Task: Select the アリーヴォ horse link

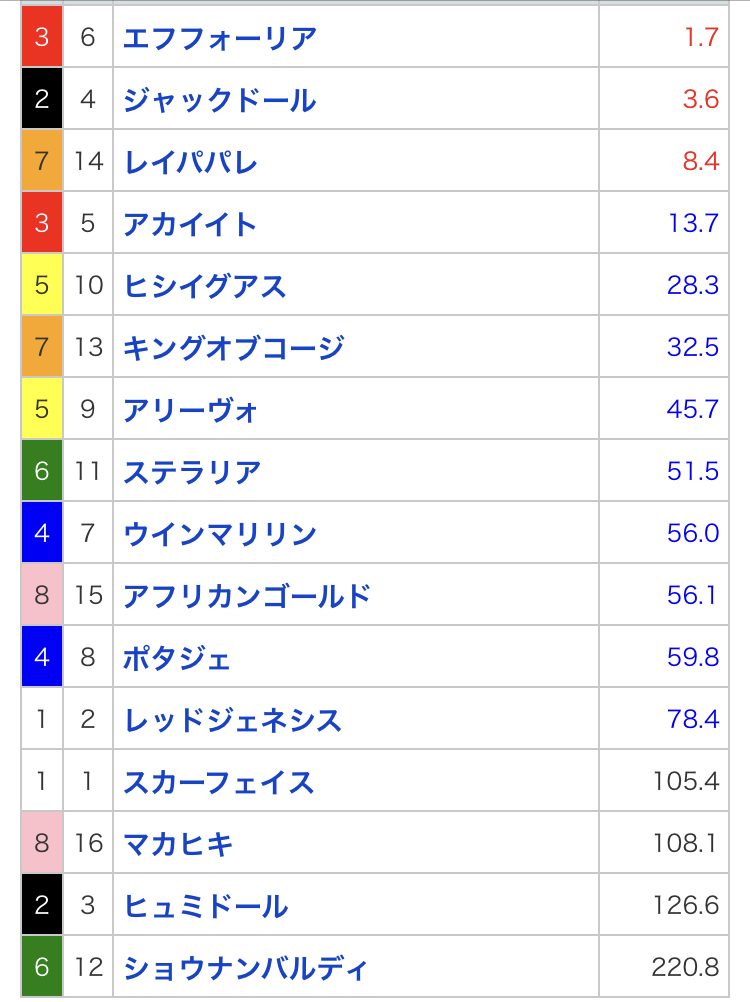Action: [191, 410]
